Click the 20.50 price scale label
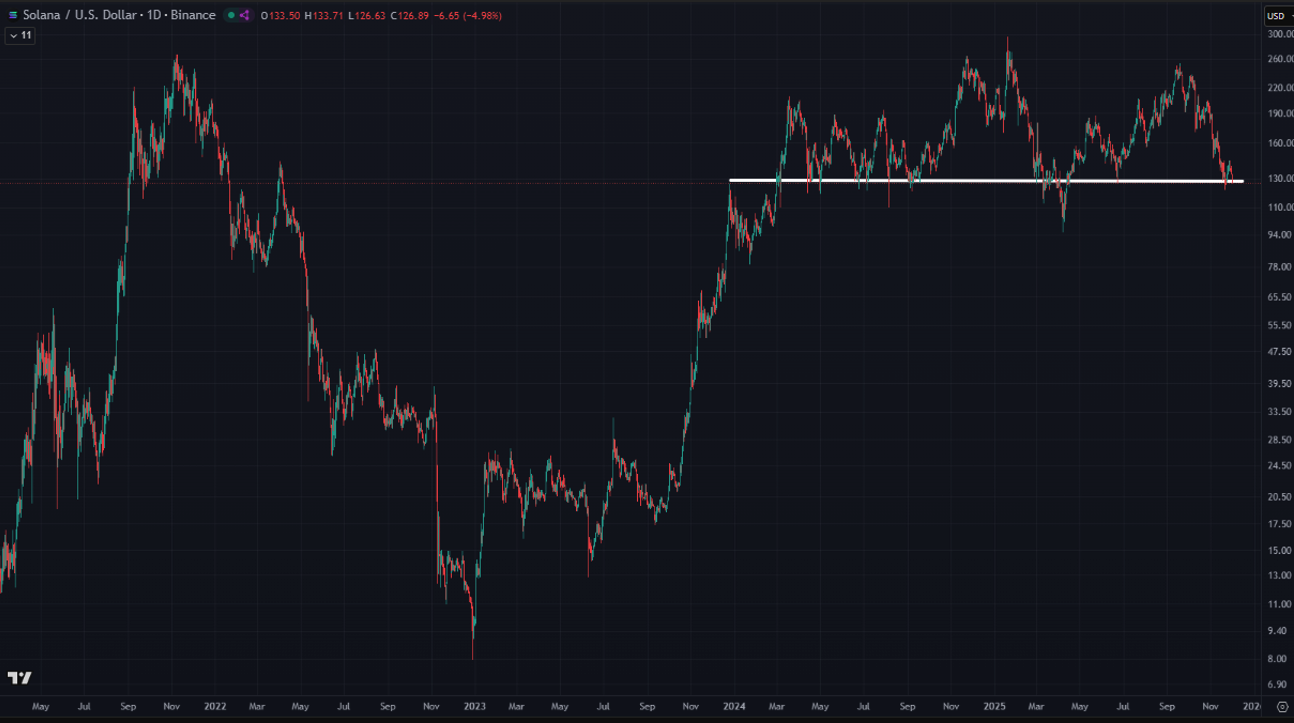1294x723 pixels. point(1280,497)
